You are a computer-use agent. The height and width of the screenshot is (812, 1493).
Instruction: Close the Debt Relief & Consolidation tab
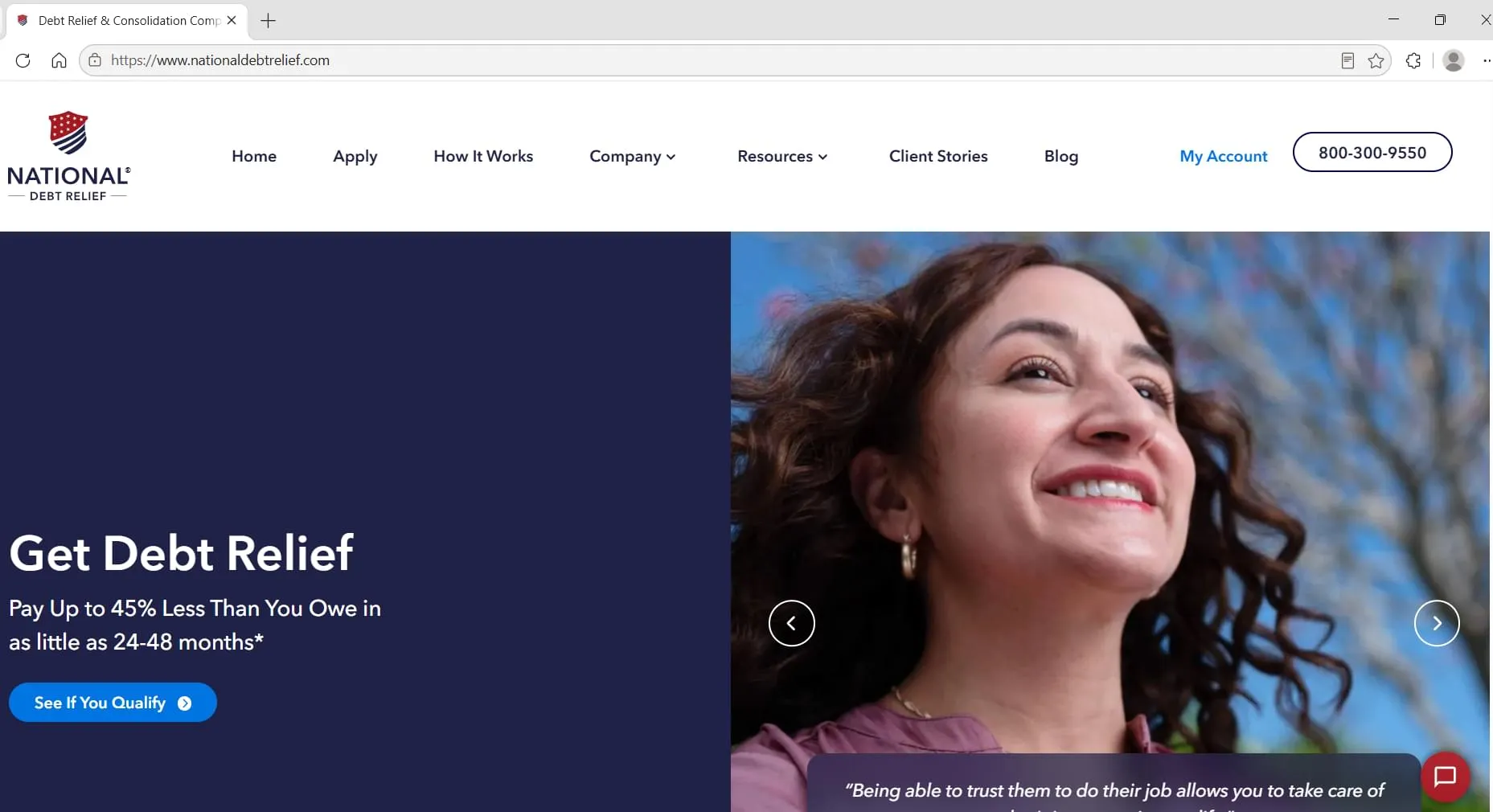pos(232,20)
